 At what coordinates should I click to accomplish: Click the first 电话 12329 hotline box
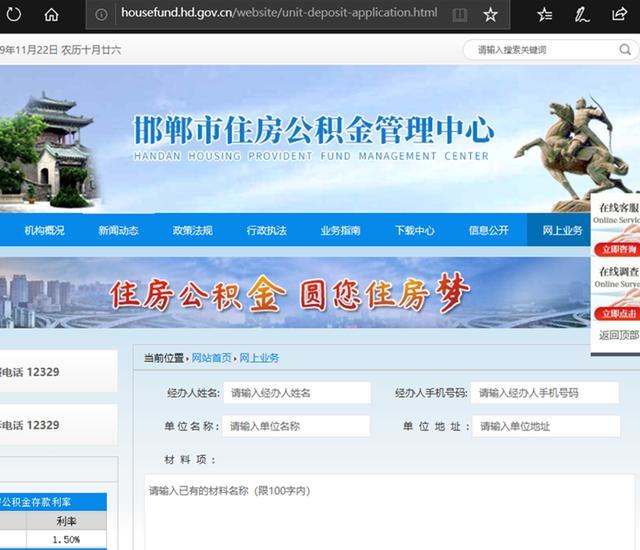tap(58, 371)
